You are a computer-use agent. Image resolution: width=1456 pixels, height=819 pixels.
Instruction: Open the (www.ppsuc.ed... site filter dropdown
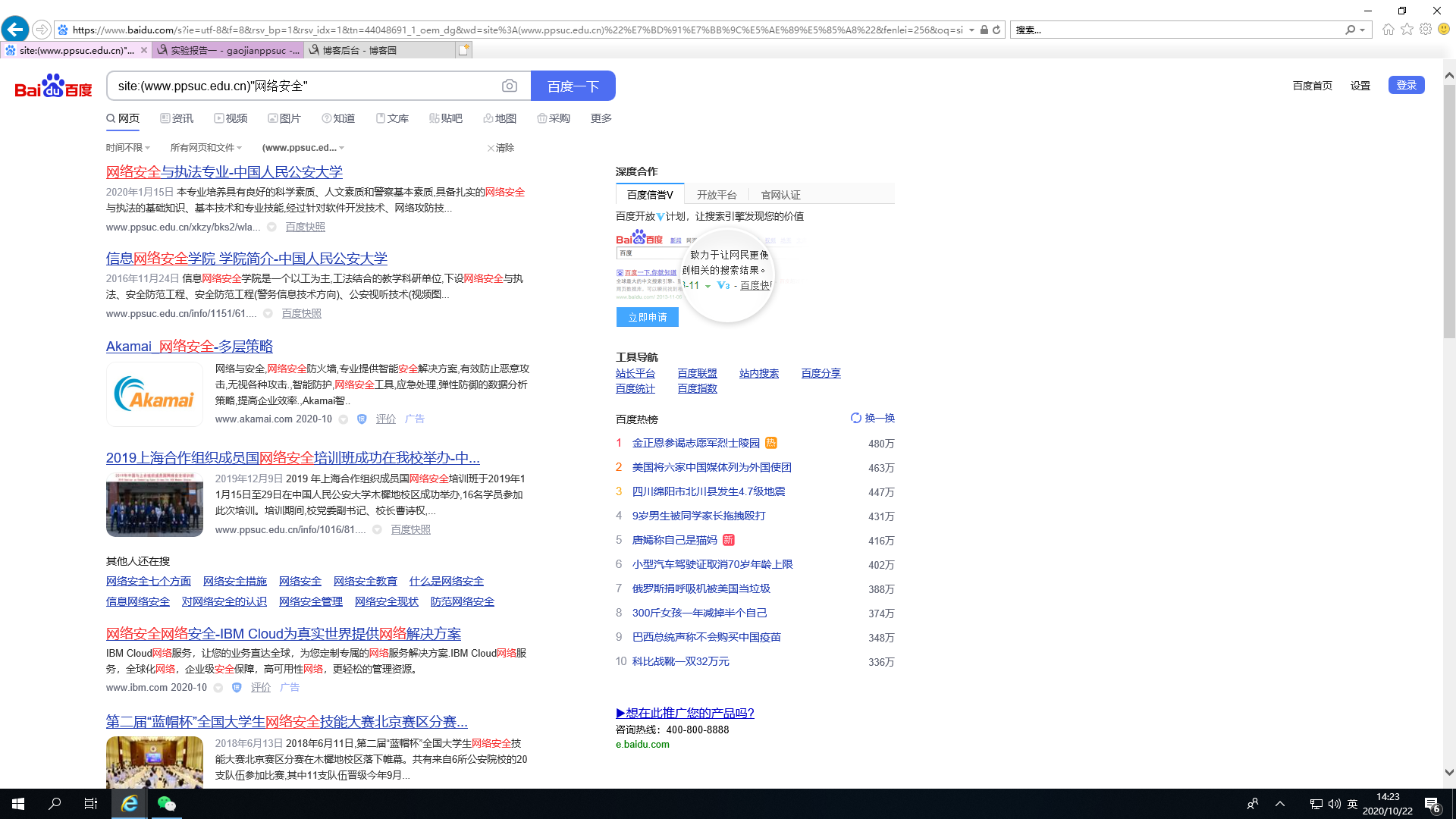coord(303,148)
